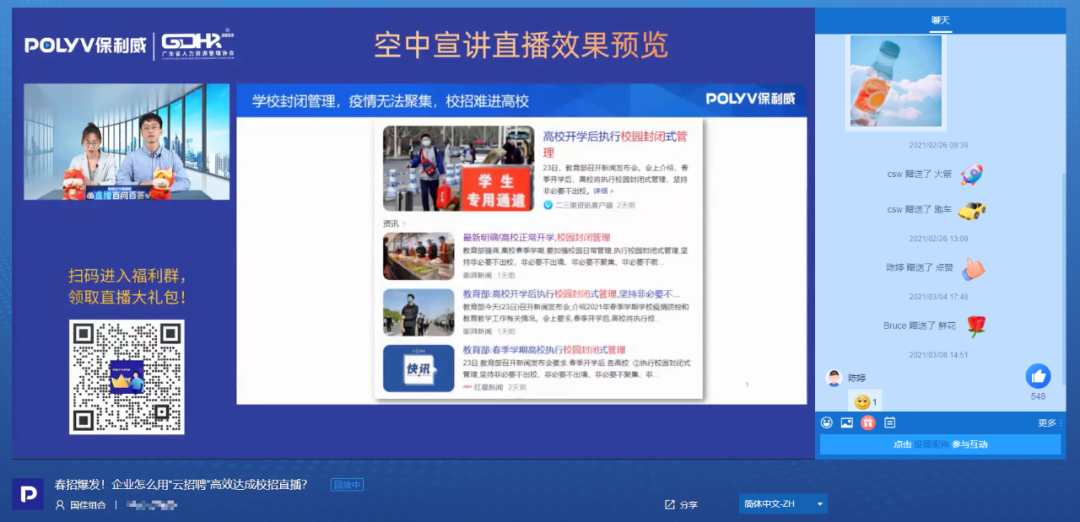Open the emoji picker in chat
Image resolution: width=1080 pixels, height=522 pixels.
click(827, 423)
